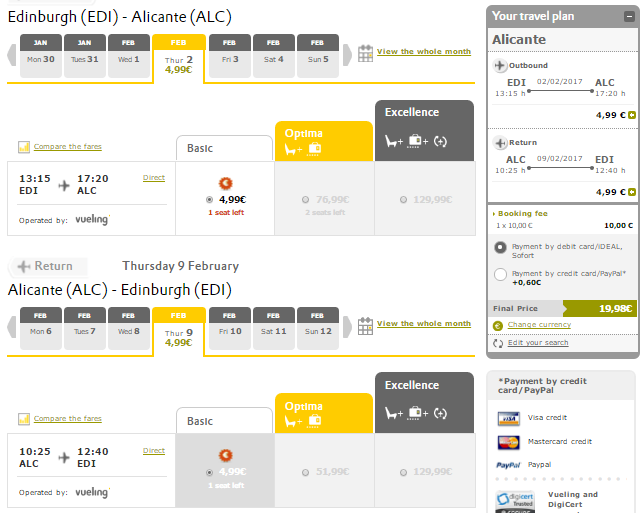Click the Final Price 19,98€ amount
Image resolution: width=642 pixels, height=513 pixels.
(x=615, y=308)
